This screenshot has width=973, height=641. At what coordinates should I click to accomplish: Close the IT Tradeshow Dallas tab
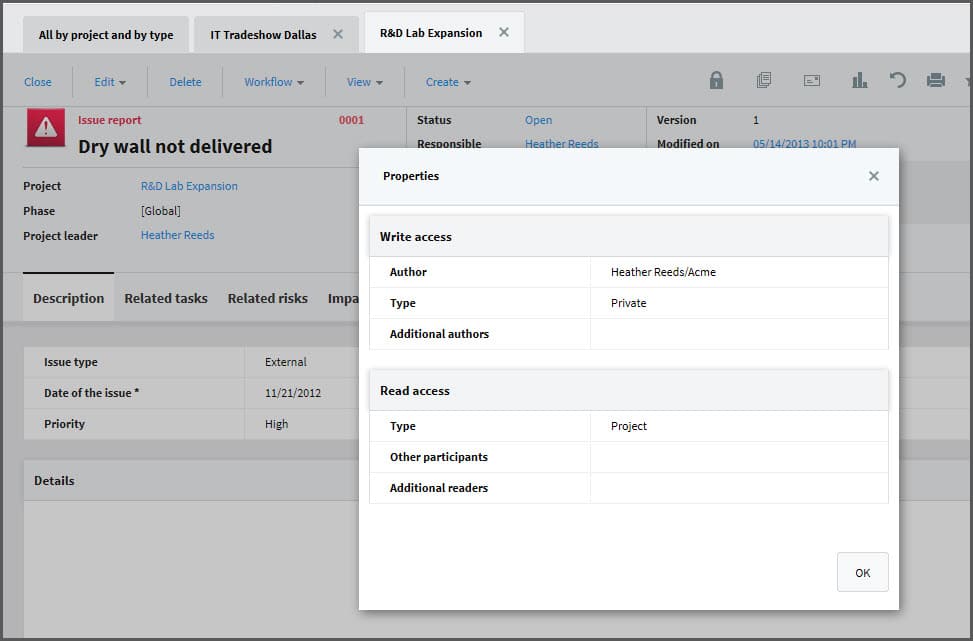(x=338, y=34)
